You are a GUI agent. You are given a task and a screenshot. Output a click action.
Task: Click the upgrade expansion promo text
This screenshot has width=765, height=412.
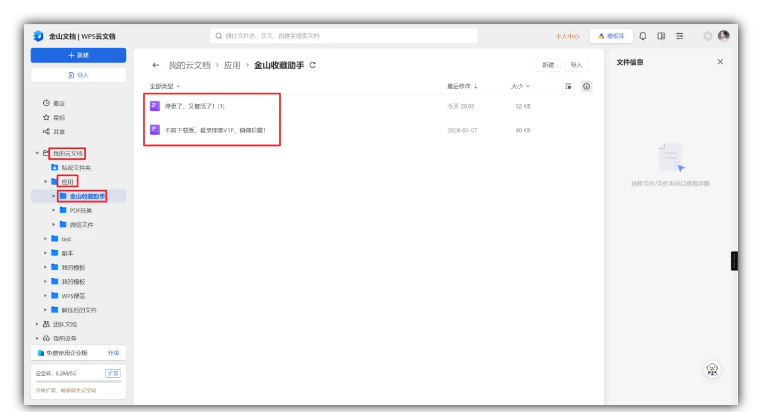pyautogui.click(x=66, y=391)
